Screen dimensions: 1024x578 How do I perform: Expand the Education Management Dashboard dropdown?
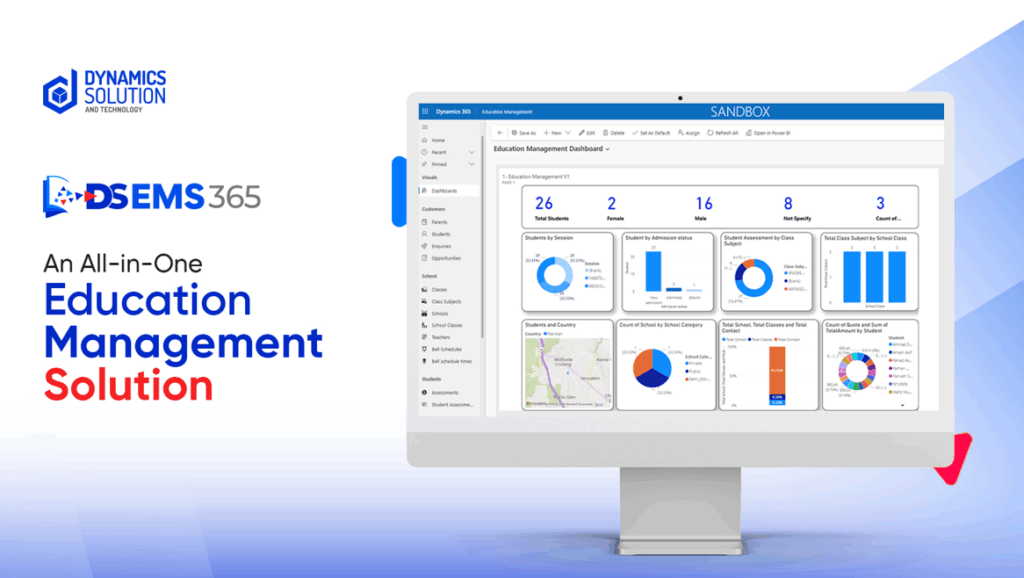pyautogui.click(x=607, y=148)
